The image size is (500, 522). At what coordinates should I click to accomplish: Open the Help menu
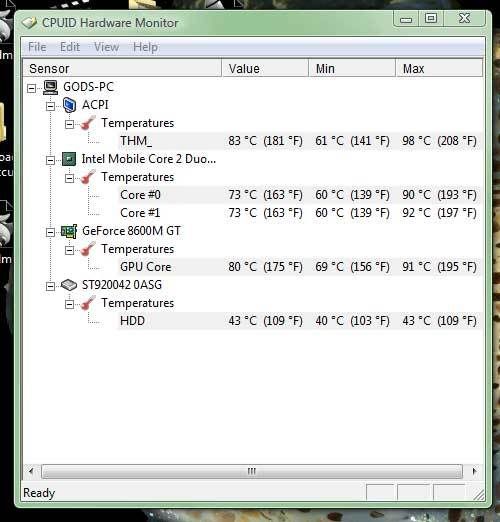[146, 47]
